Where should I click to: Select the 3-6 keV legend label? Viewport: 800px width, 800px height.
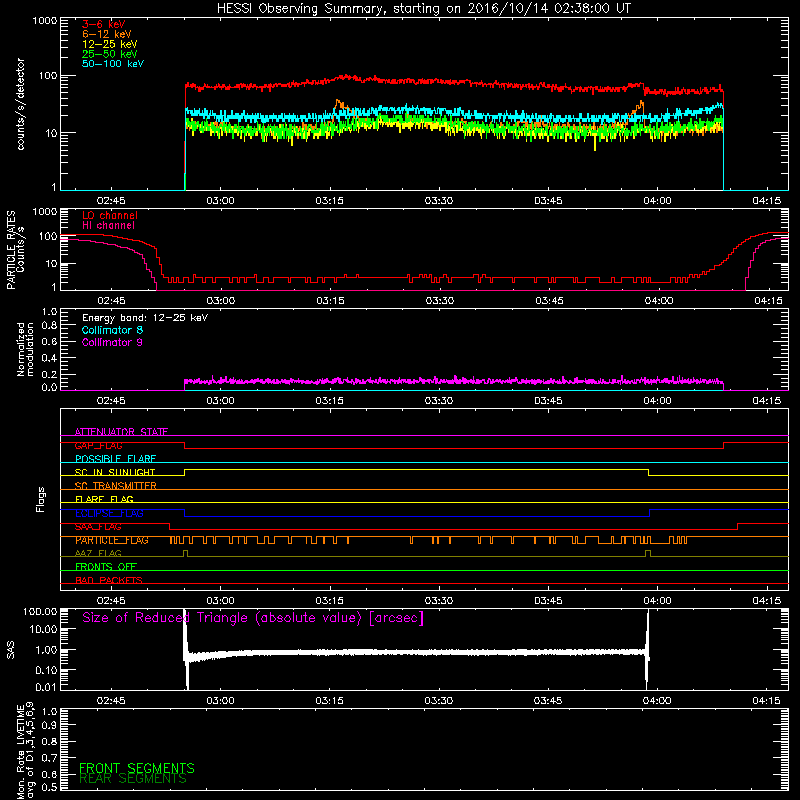click(104, 24)
